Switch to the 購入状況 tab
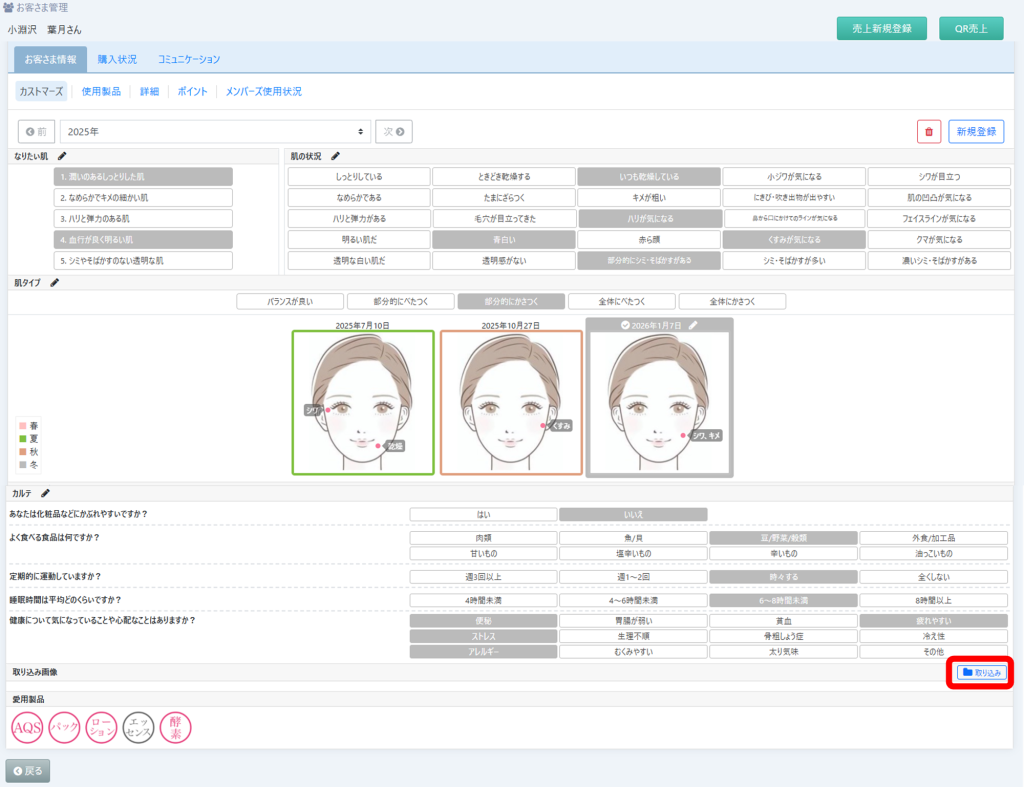The width and height of the screenshot is (1024, 787). tap(117, 60)
